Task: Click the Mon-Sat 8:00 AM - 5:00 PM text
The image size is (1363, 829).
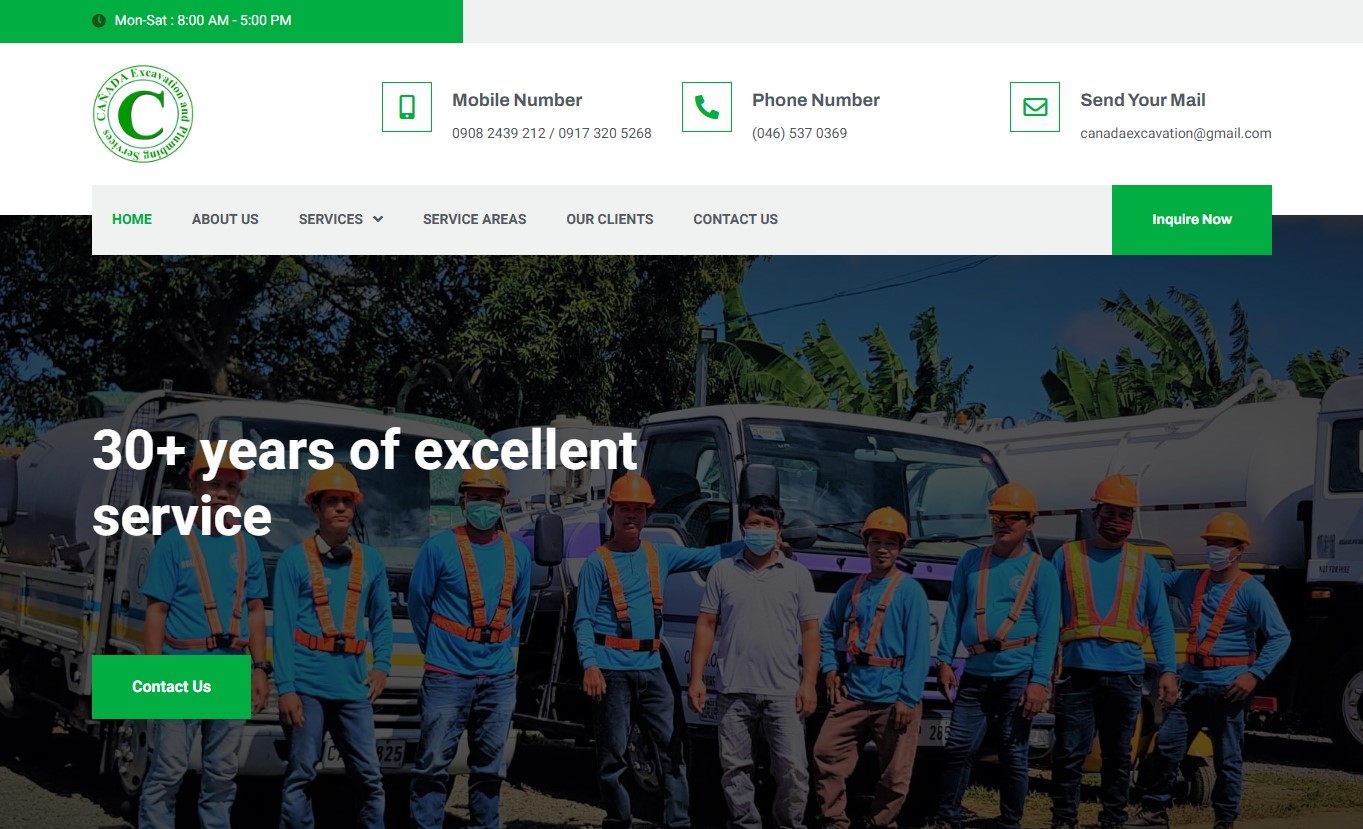Action: click(203, 20)
